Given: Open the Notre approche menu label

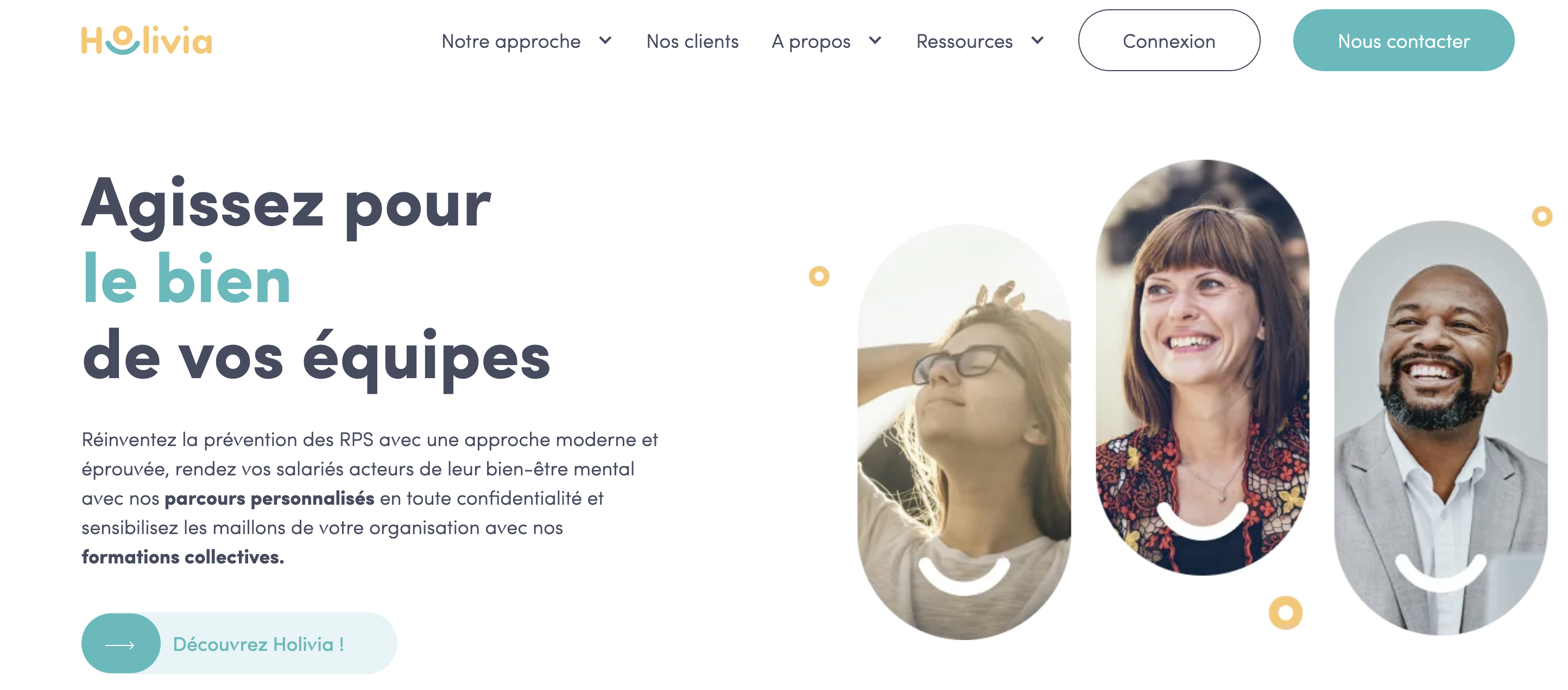Looking at the screenshot, I should point(511,41).
